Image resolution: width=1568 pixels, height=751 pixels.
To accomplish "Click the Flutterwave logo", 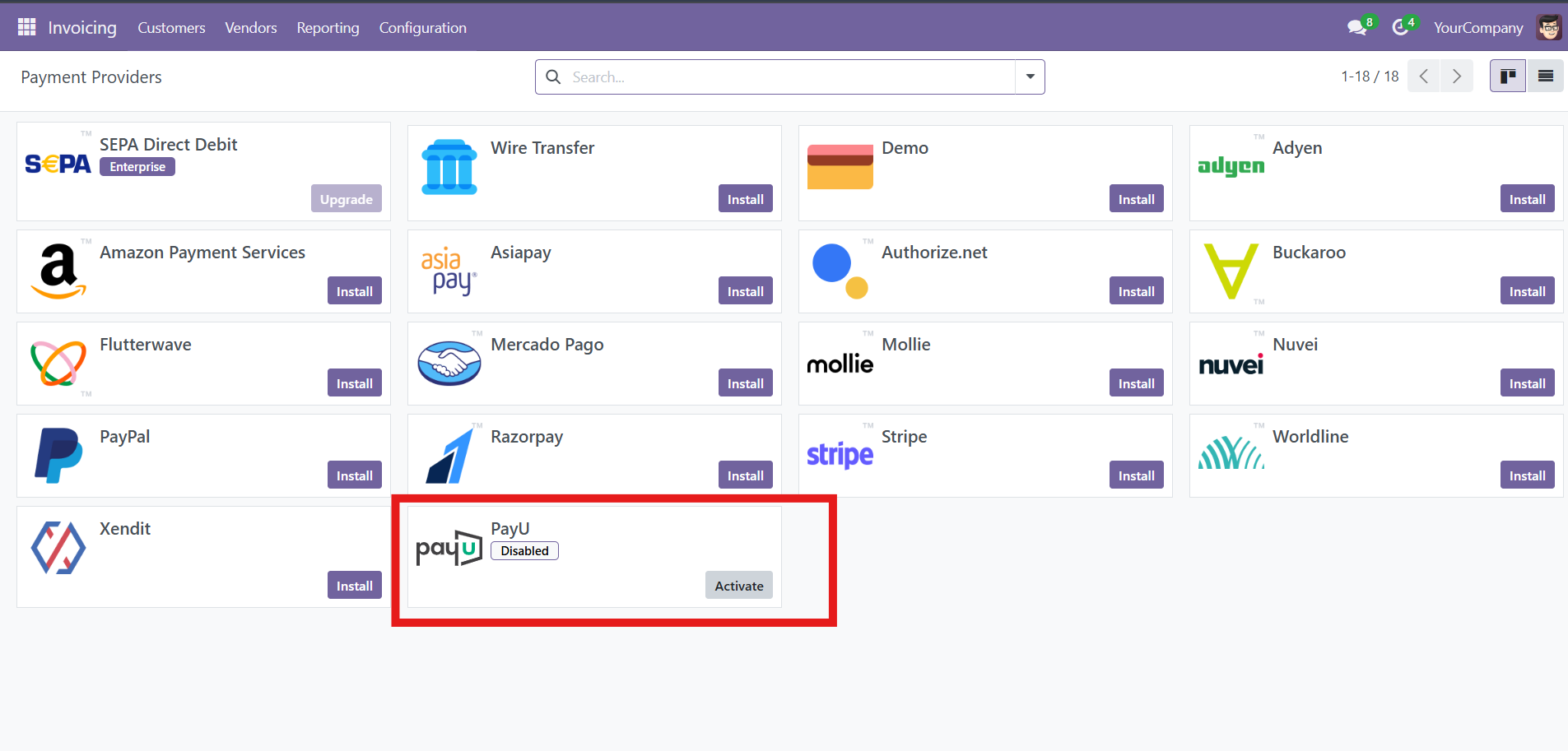I will [58, 363].
